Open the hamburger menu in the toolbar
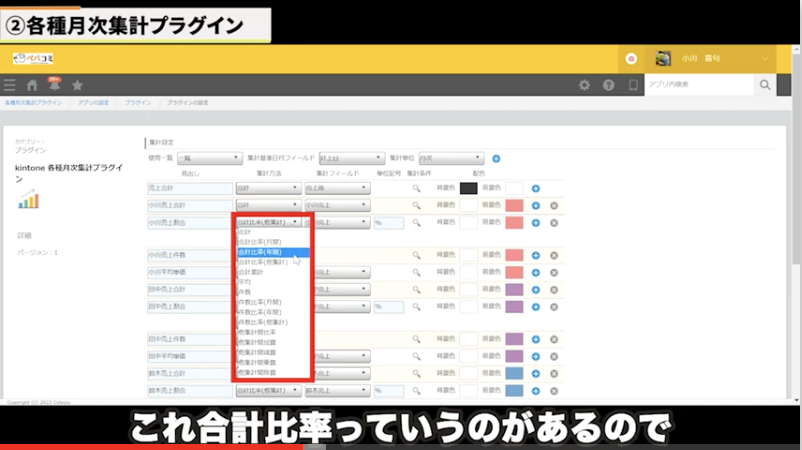The image size is (802, 450). [x=10, y=86]
